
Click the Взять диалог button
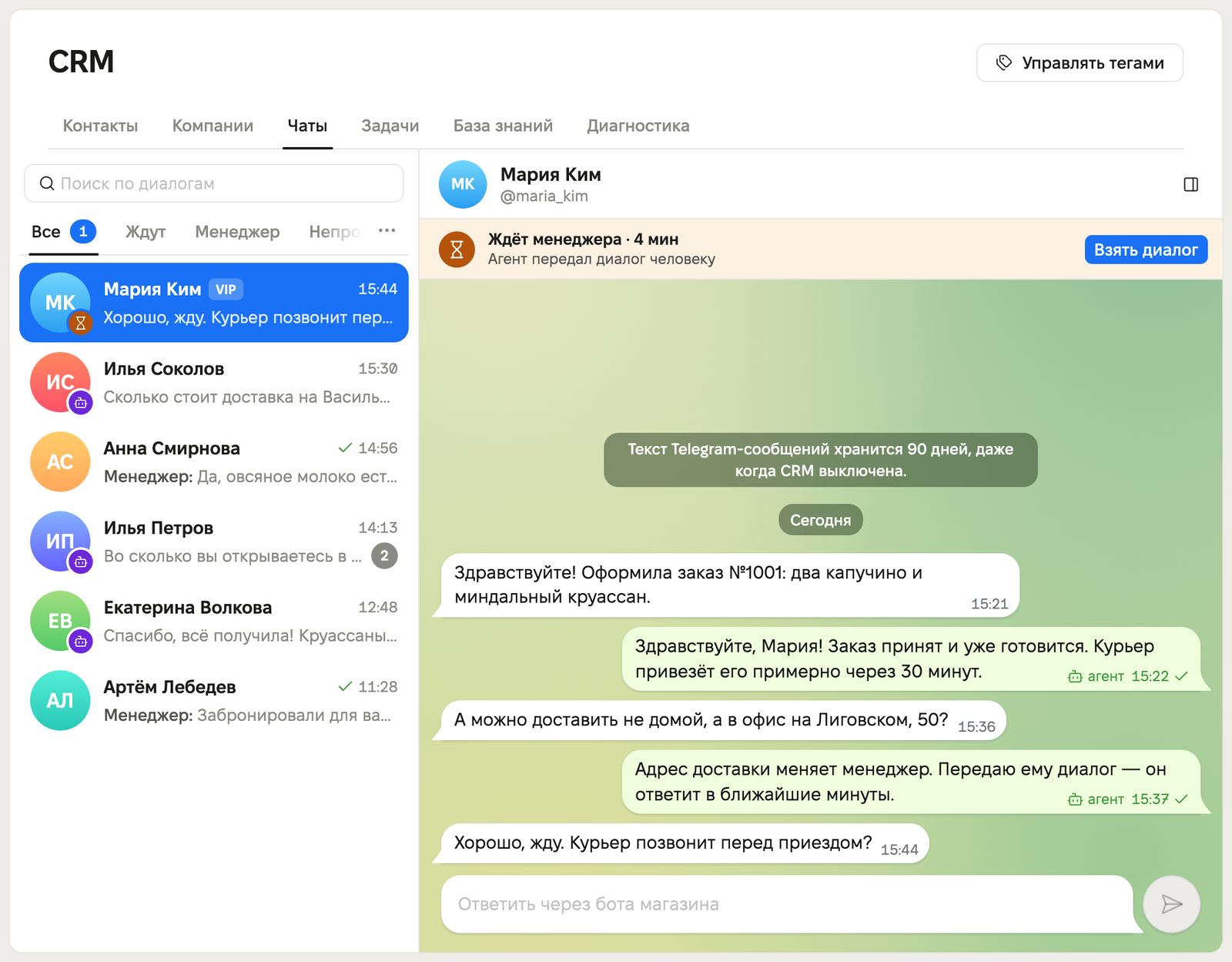(x=1146, y=250)
